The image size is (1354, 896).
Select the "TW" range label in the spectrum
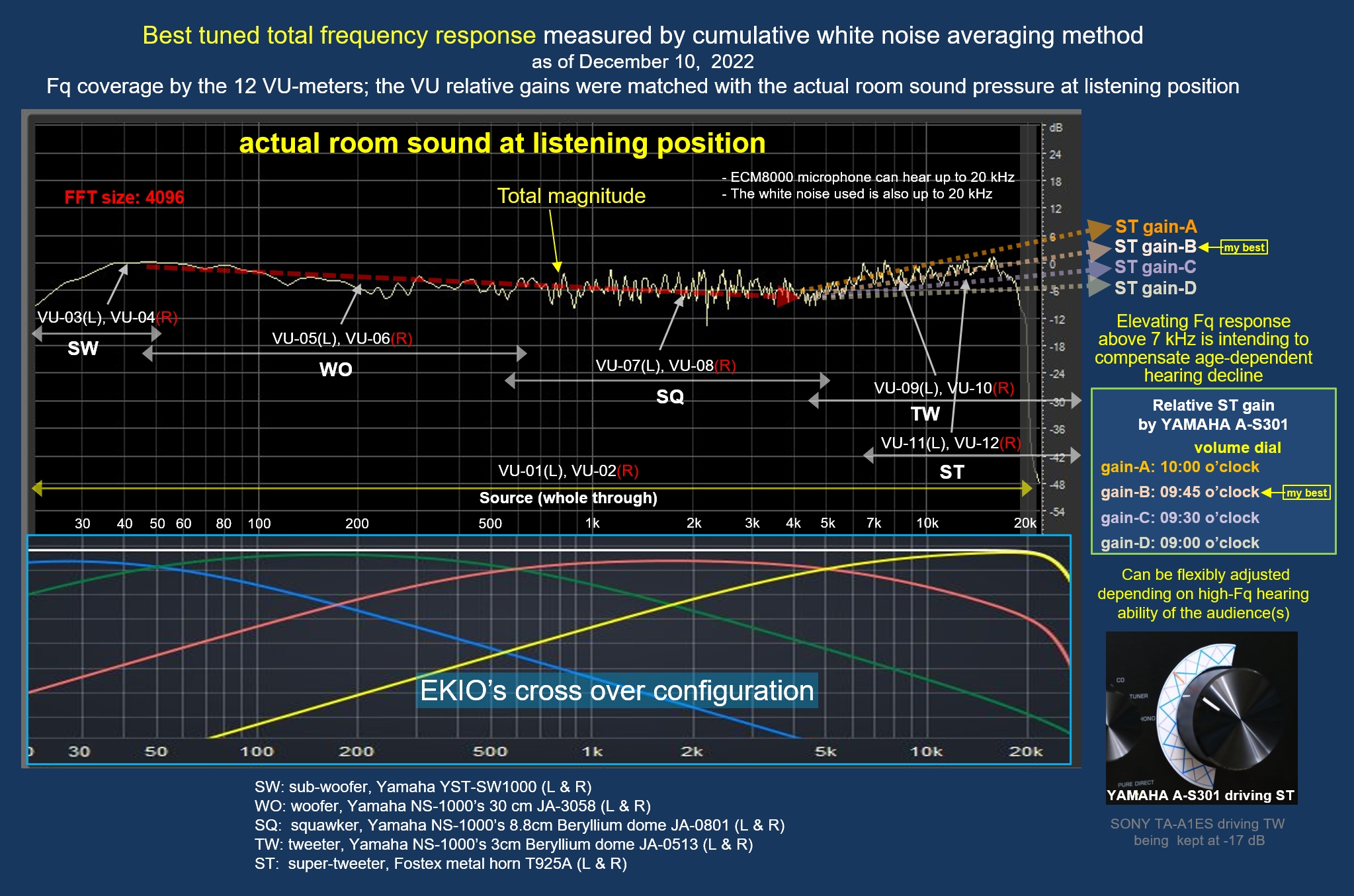click(x=925, y=414)
